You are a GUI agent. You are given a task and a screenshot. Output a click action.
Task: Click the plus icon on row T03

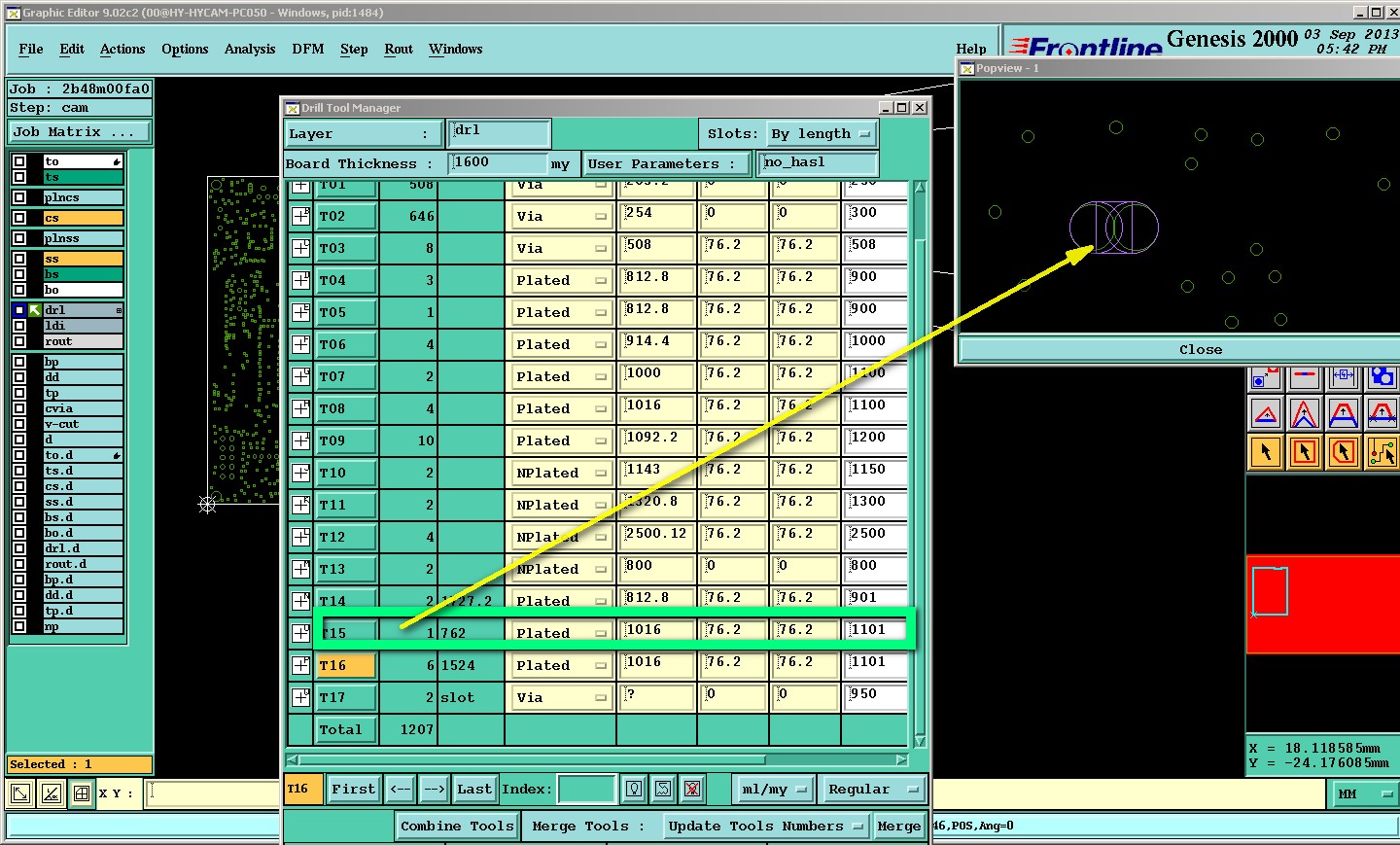[x=301, y=248]
